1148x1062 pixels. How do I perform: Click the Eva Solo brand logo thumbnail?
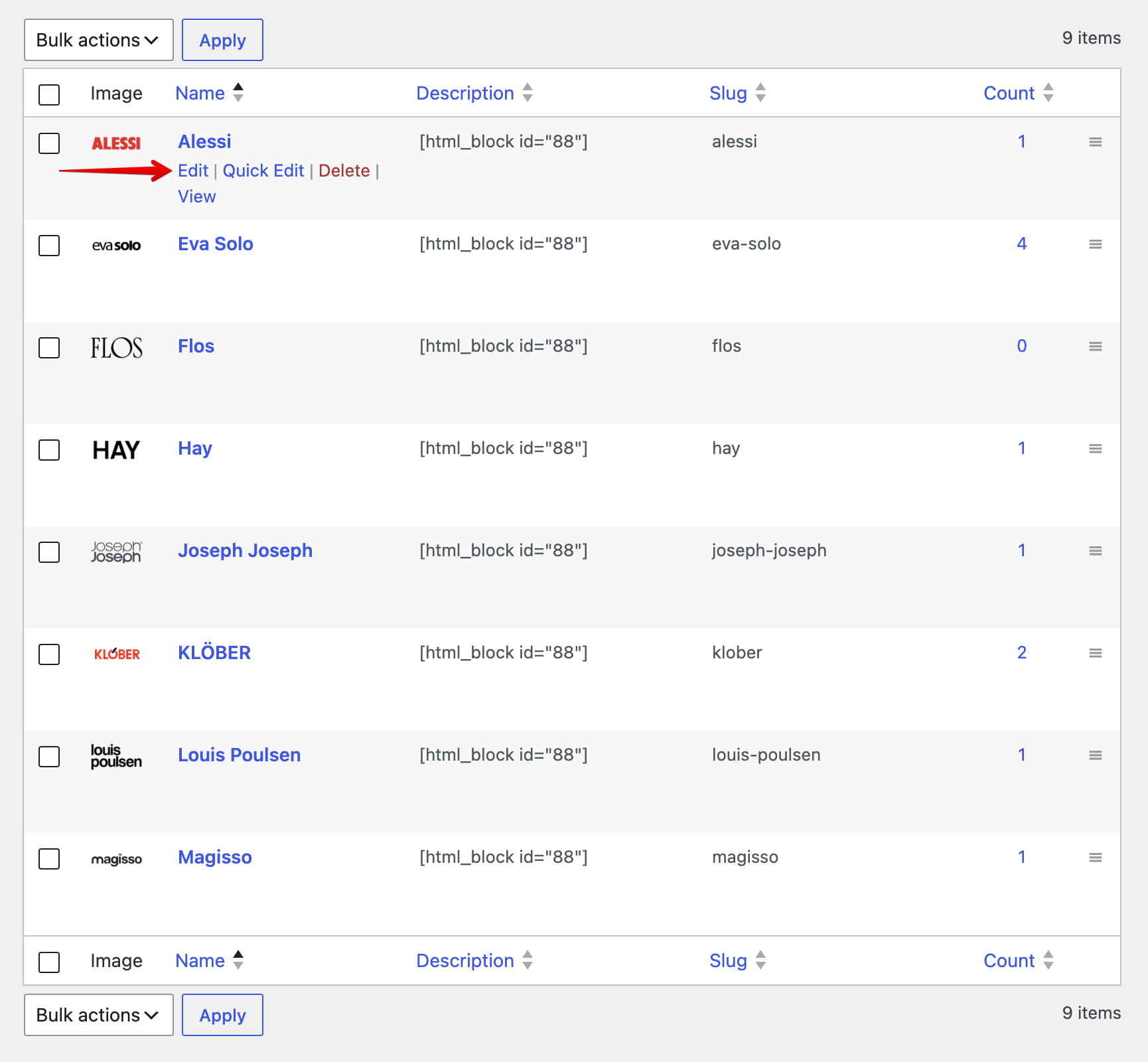click(116, 246)
